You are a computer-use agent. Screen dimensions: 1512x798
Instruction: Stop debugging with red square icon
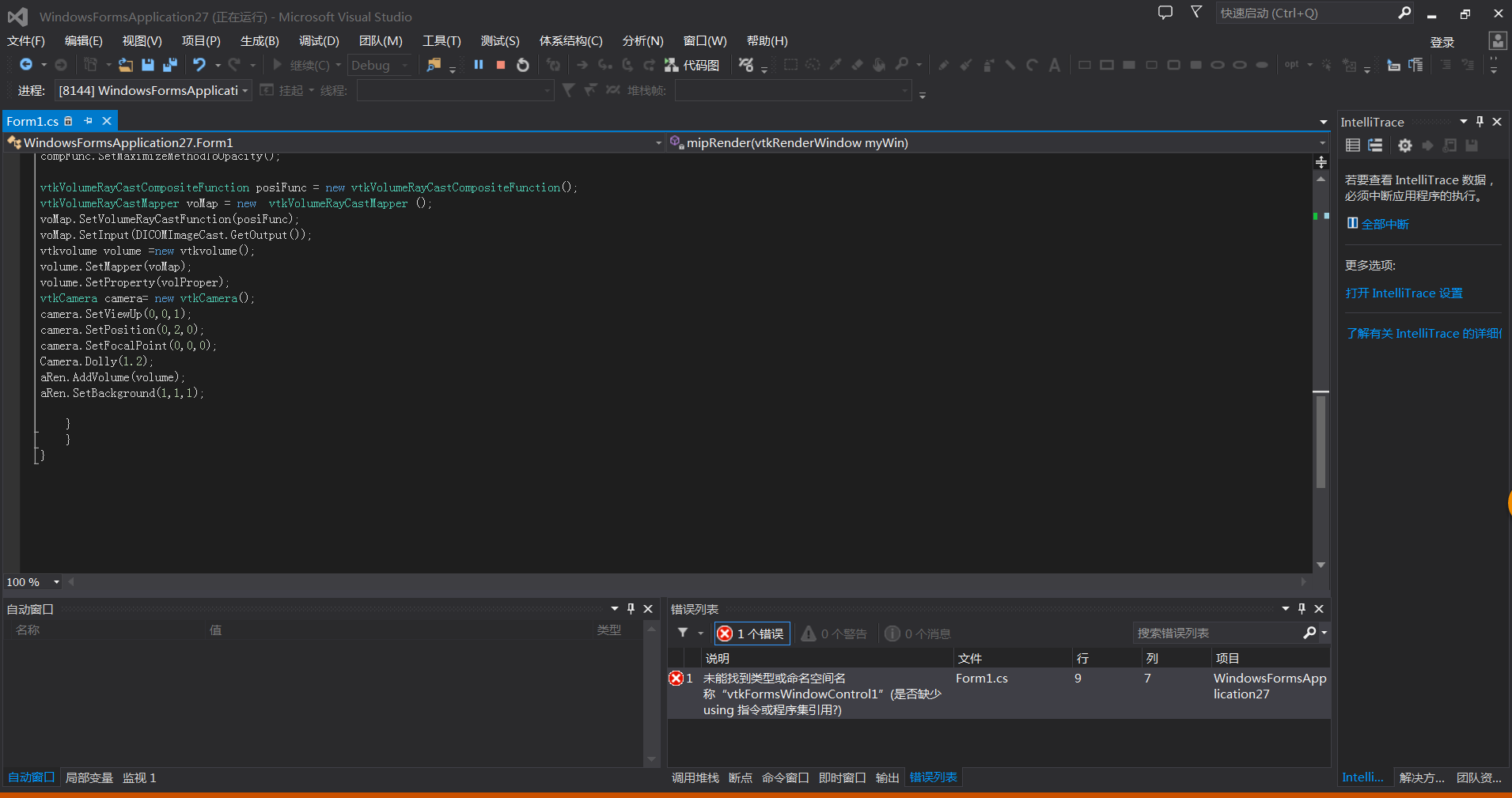pyautogui.click(x=501, y=65)
